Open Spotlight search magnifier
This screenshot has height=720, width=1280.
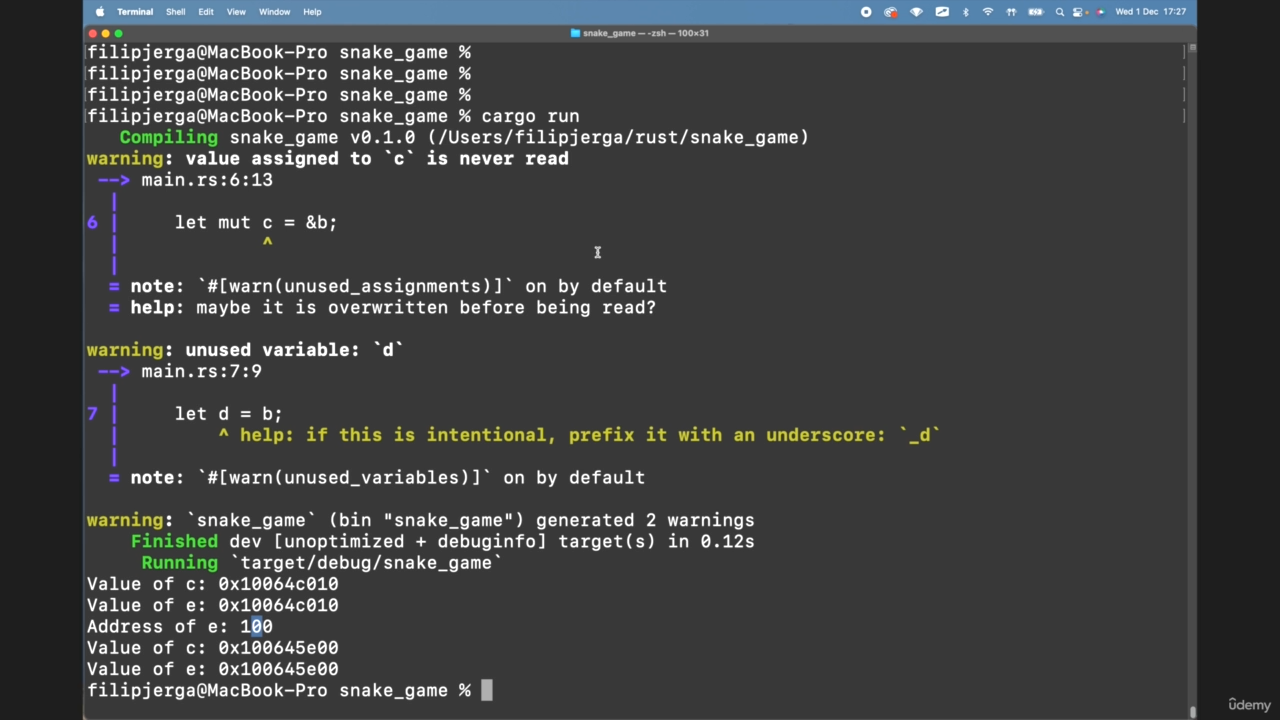1059,12
